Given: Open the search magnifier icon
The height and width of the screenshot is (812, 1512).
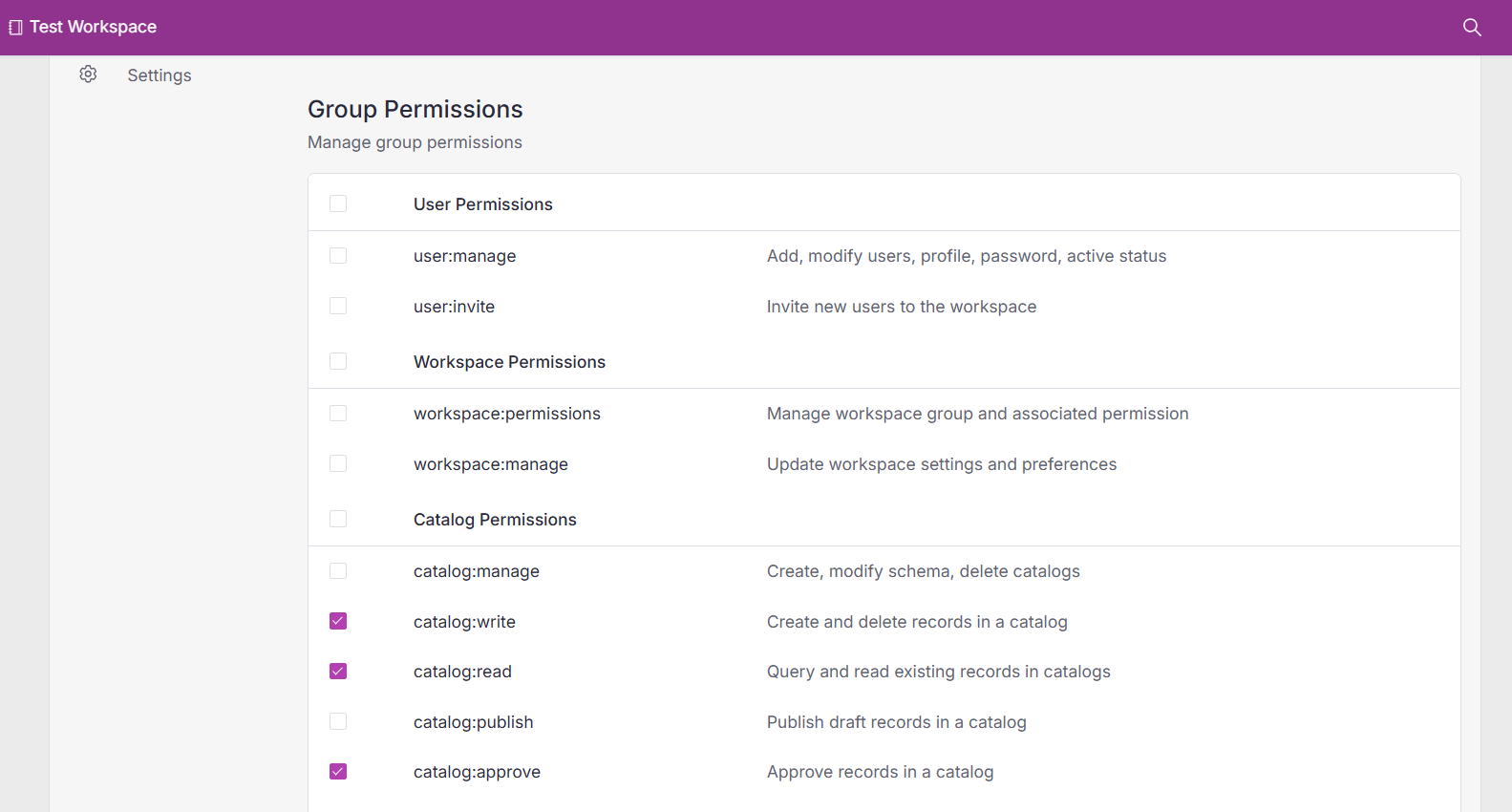Looking at the screenshot, I should 1472,27.
